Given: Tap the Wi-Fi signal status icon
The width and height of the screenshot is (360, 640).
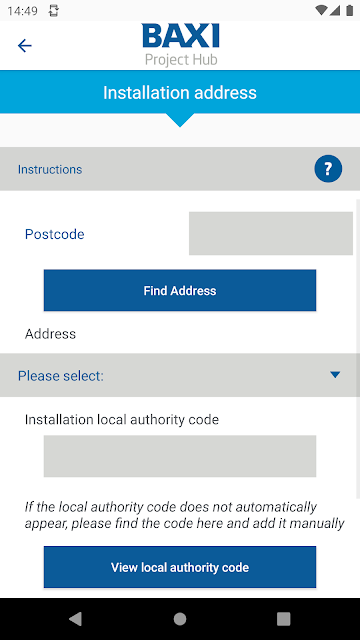Looking at the screenshot, I should point(321,11).
